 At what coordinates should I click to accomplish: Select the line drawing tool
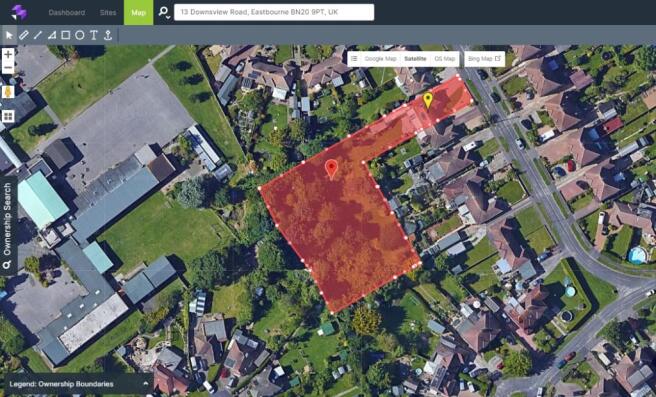click(38, 35)
